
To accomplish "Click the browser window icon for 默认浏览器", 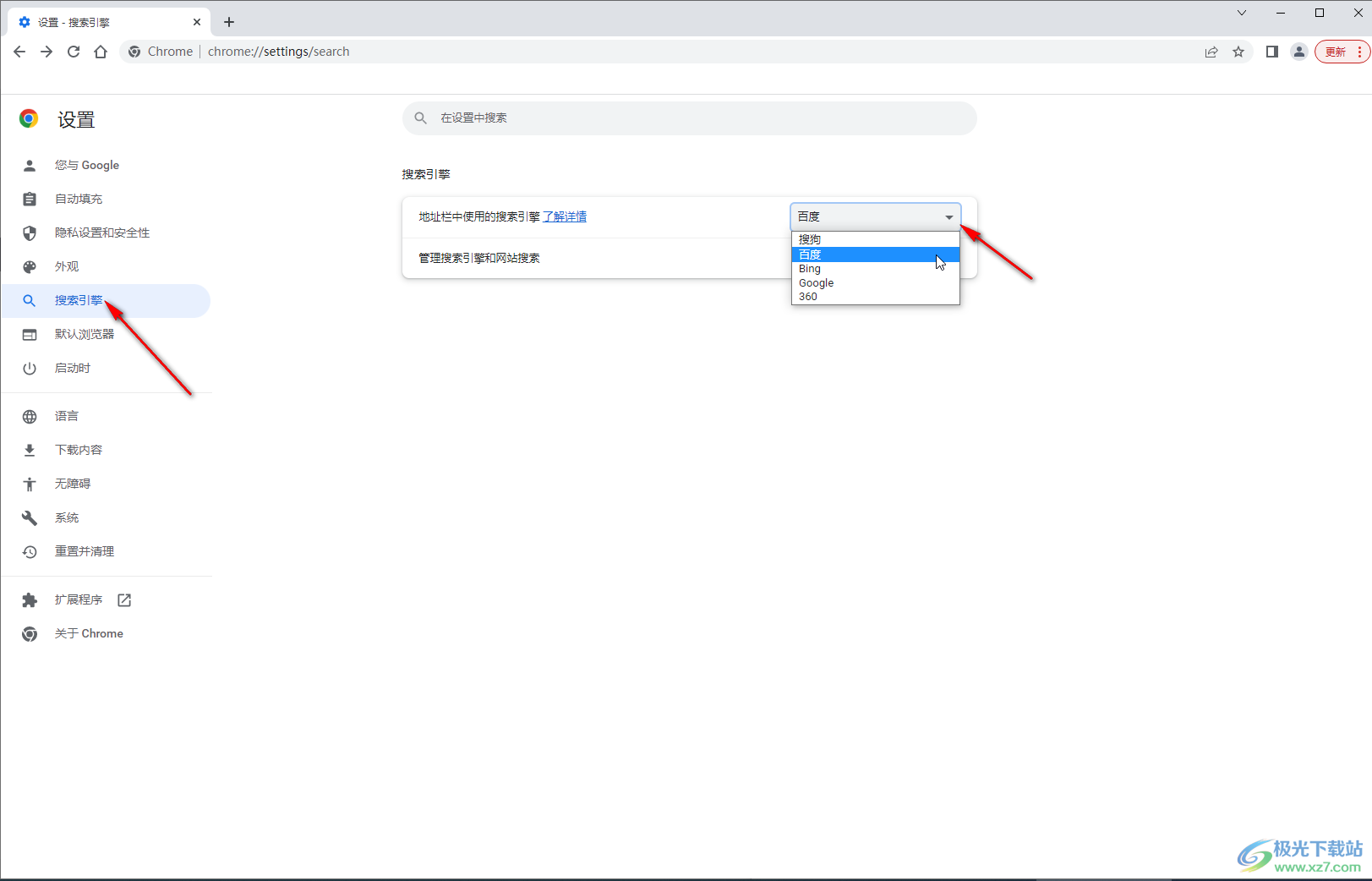I will point(30,335).
